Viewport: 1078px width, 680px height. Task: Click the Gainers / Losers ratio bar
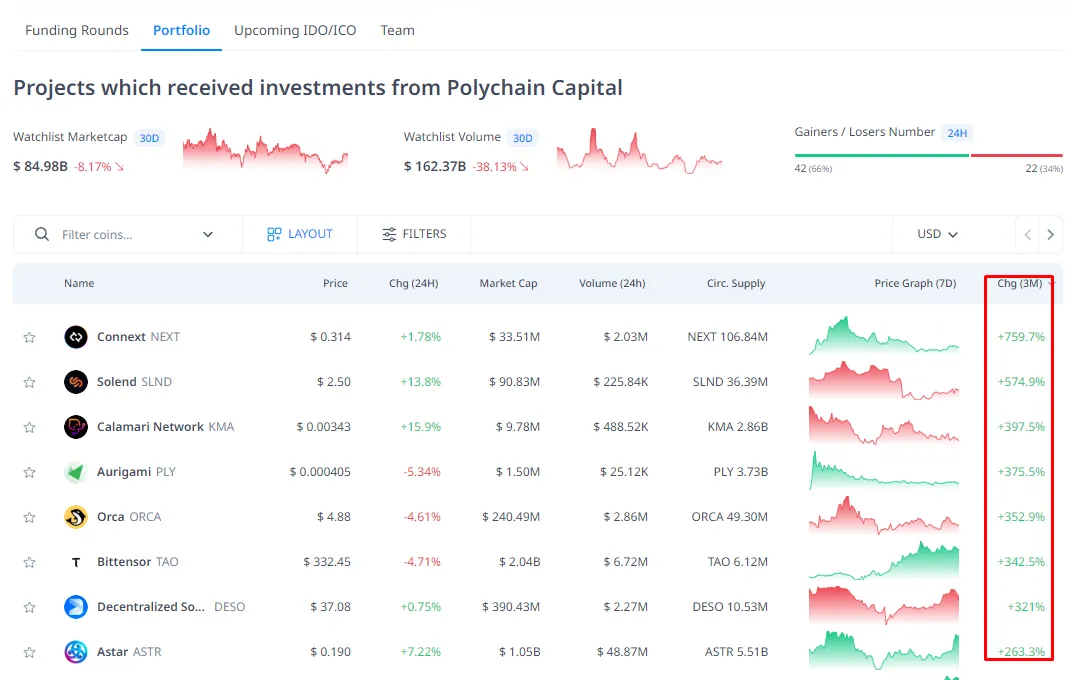928,155
